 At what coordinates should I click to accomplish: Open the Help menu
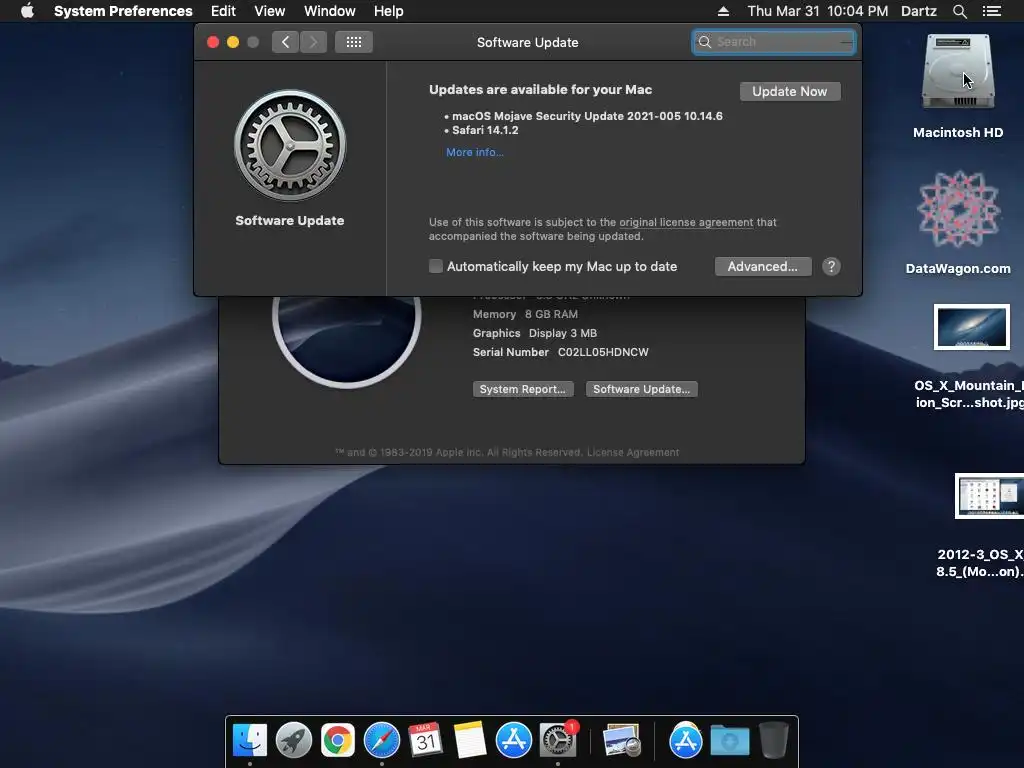(x=389, y=11)
